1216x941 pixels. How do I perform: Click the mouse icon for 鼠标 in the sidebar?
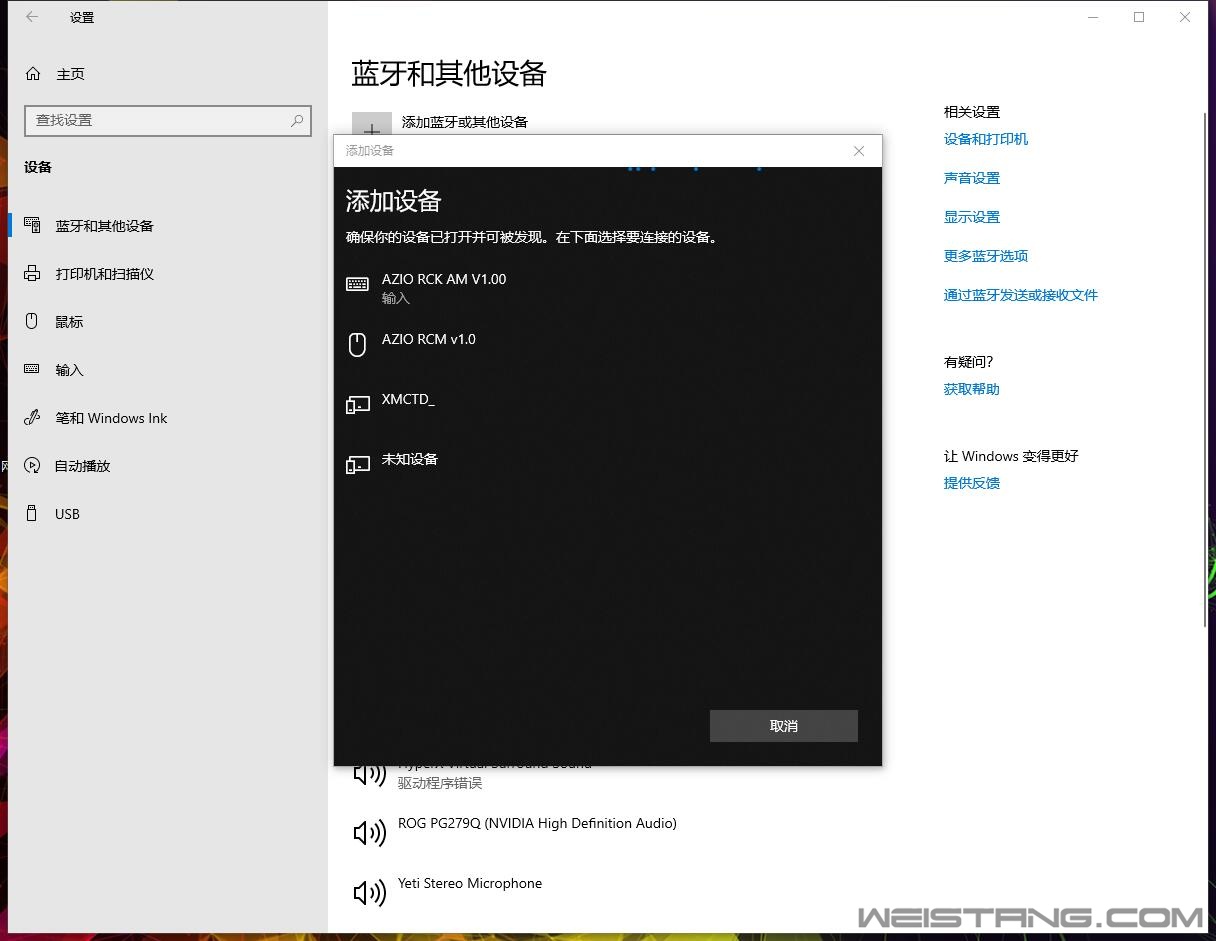[x=32, y=321]
